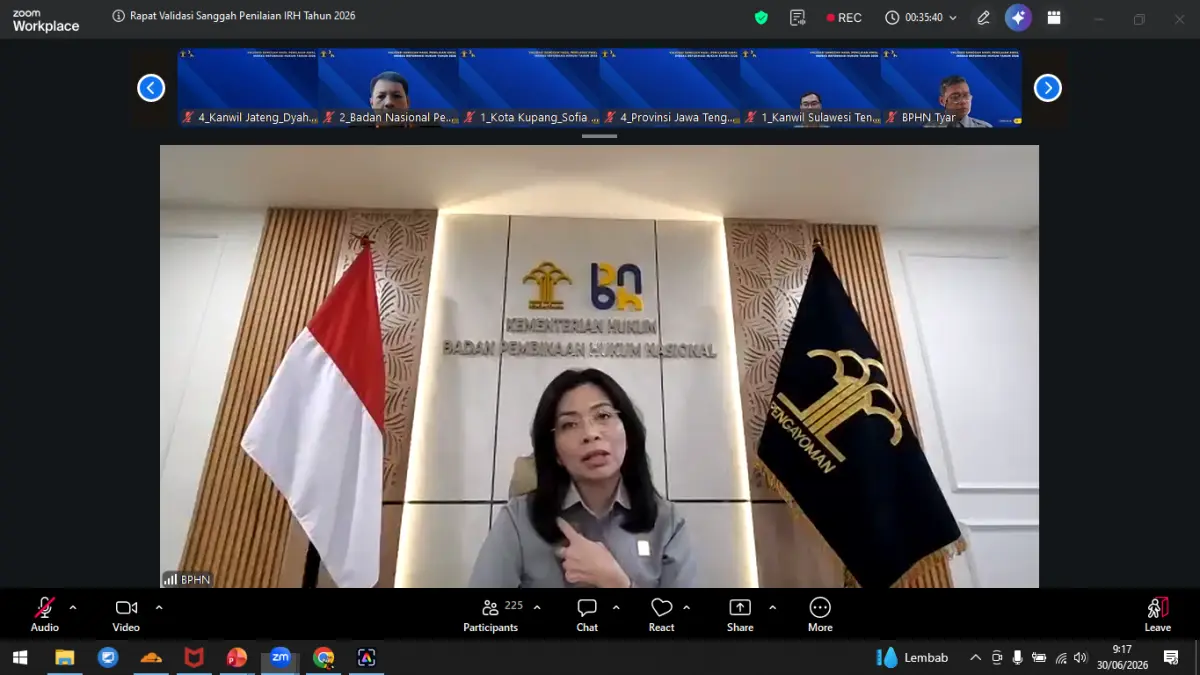Expand the audio options chevron
Viewport: 1200px width, 675px height.
point(72,607)
